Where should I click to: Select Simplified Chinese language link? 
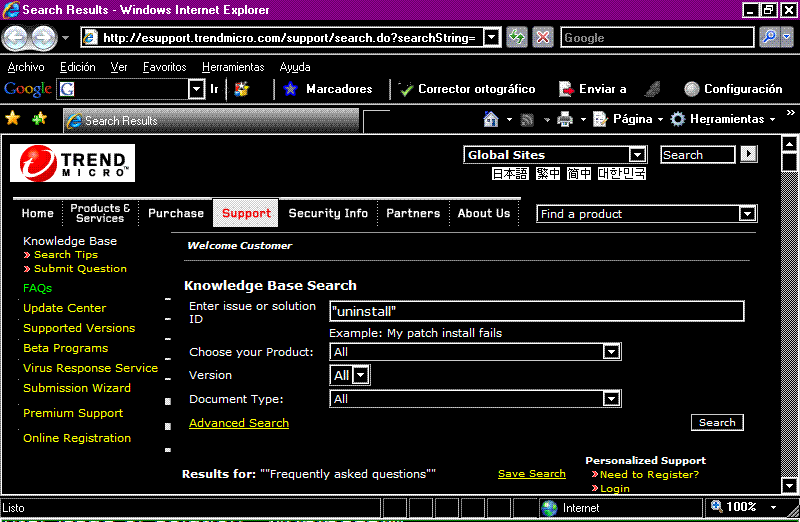click(579, 173)
